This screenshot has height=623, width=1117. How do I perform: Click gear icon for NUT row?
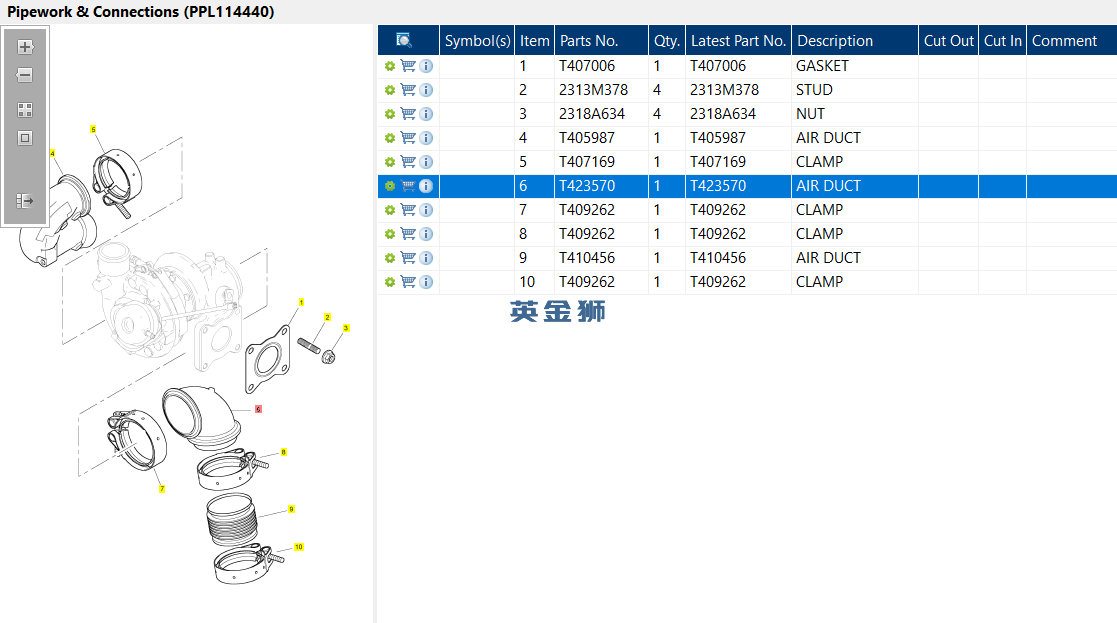(390, 114)
